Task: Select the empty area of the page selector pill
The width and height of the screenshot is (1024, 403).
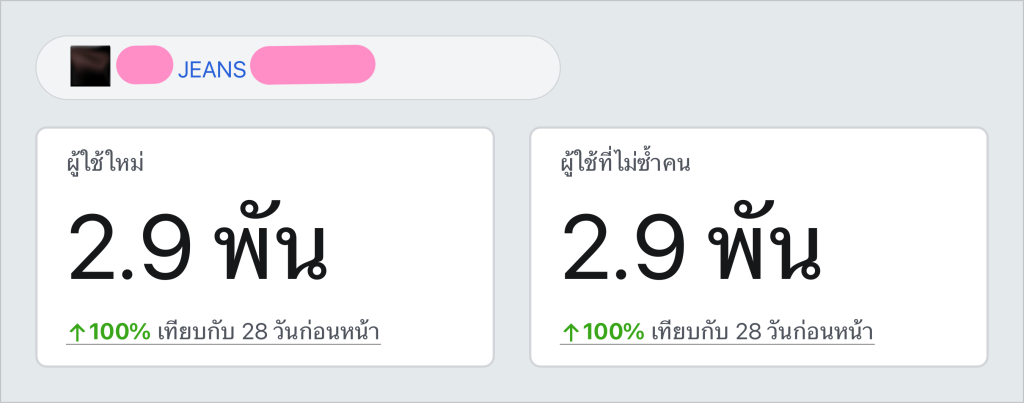Action: pos(467,67)
